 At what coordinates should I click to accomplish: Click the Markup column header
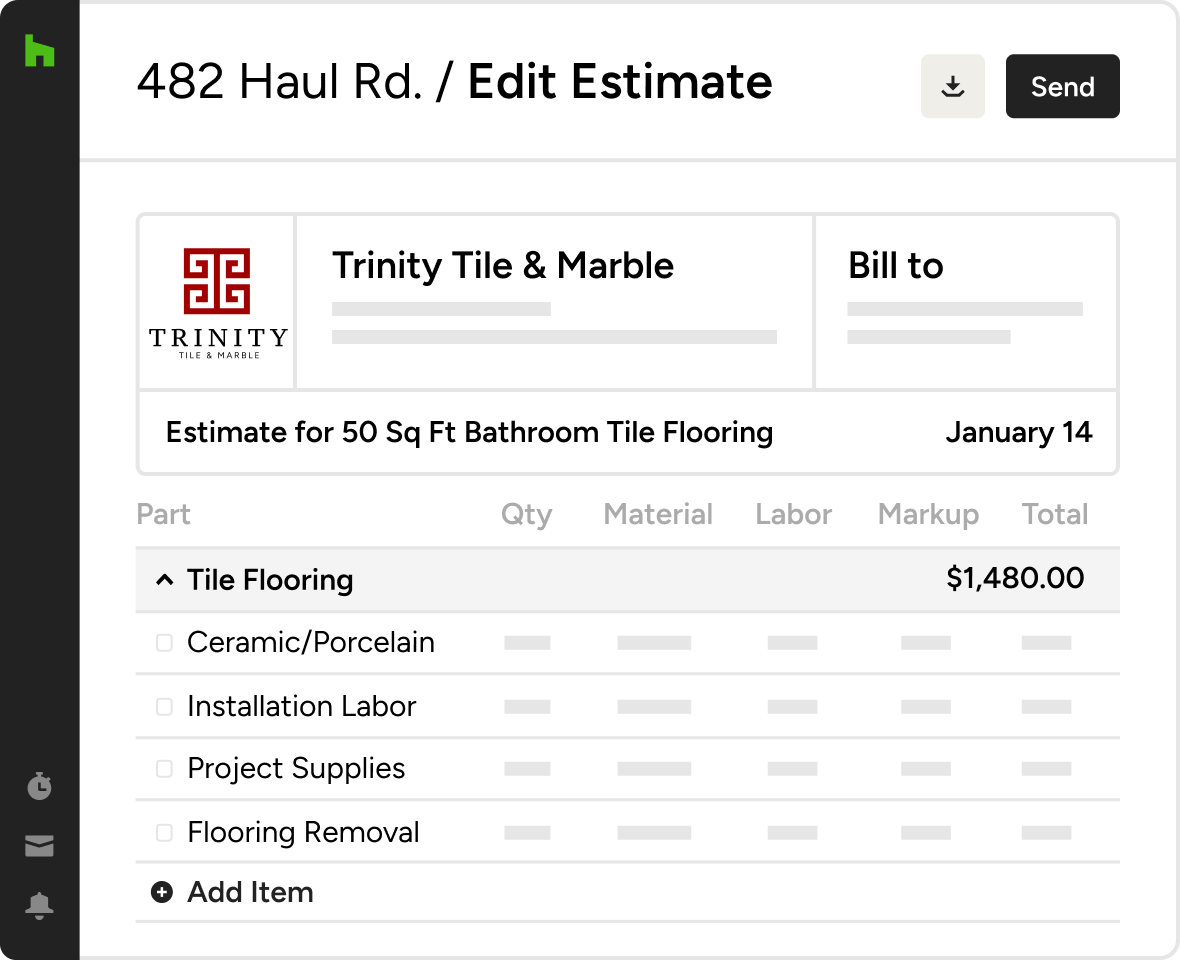pos(928,515)
